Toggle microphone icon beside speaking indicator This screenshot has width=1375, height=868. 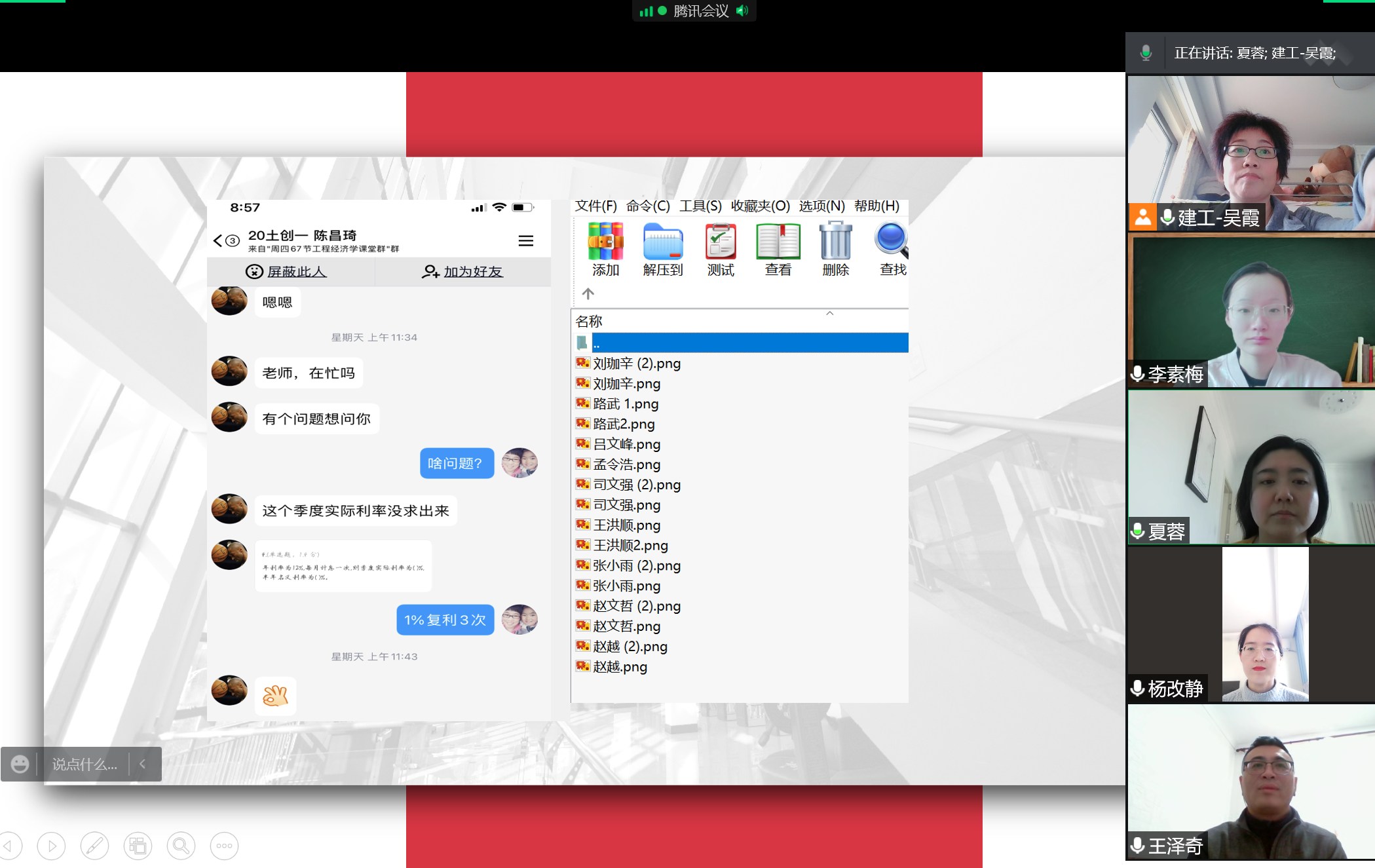click(1145, 53)
